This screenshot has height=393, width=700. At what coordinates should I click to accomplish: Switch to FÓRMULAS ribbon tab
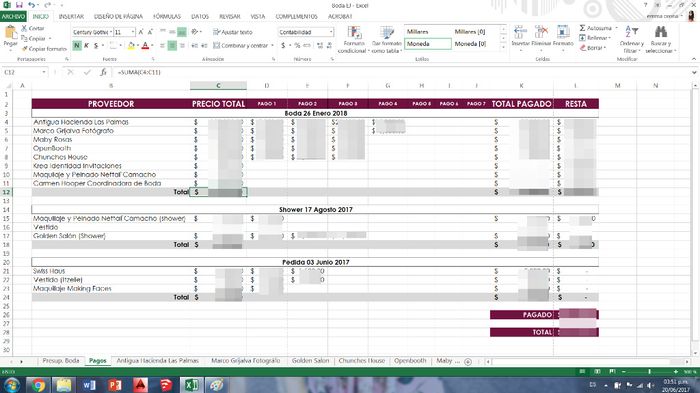tap(167, 17)
